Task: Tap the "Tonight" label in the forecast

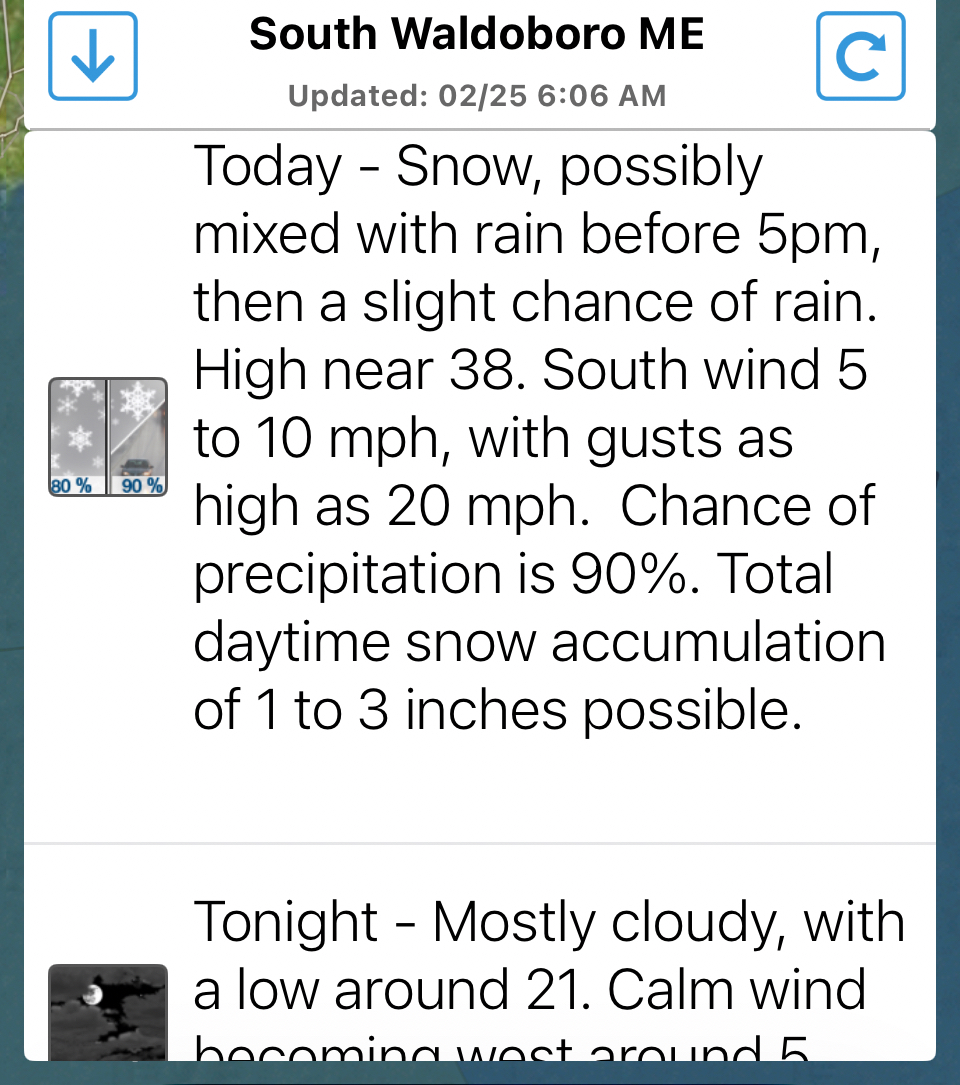Action: tap(285, 921)
